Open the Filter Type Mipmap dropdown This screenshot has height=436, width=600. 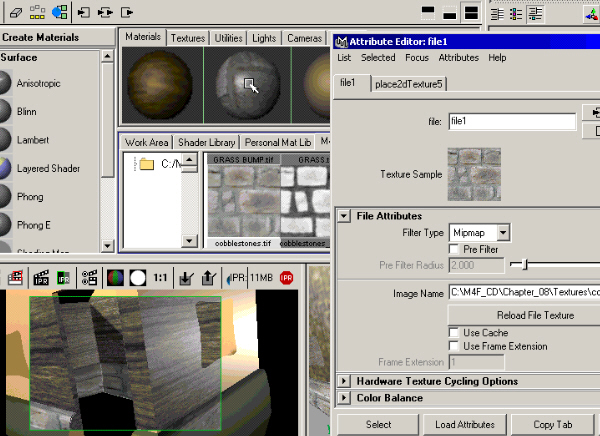click(480, 232)
